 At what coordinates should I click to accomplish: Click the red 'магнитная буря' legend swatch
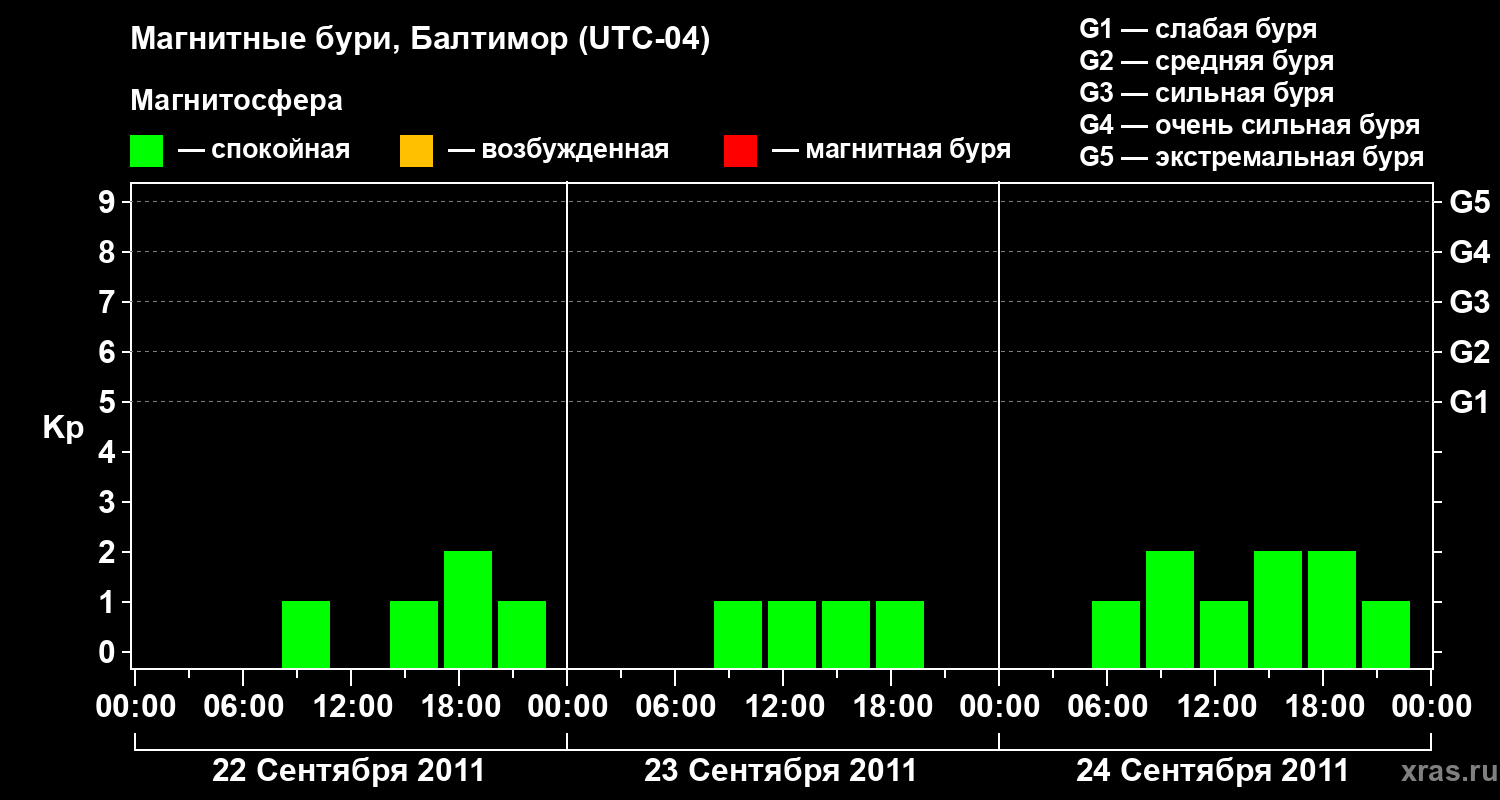[740, 151]
